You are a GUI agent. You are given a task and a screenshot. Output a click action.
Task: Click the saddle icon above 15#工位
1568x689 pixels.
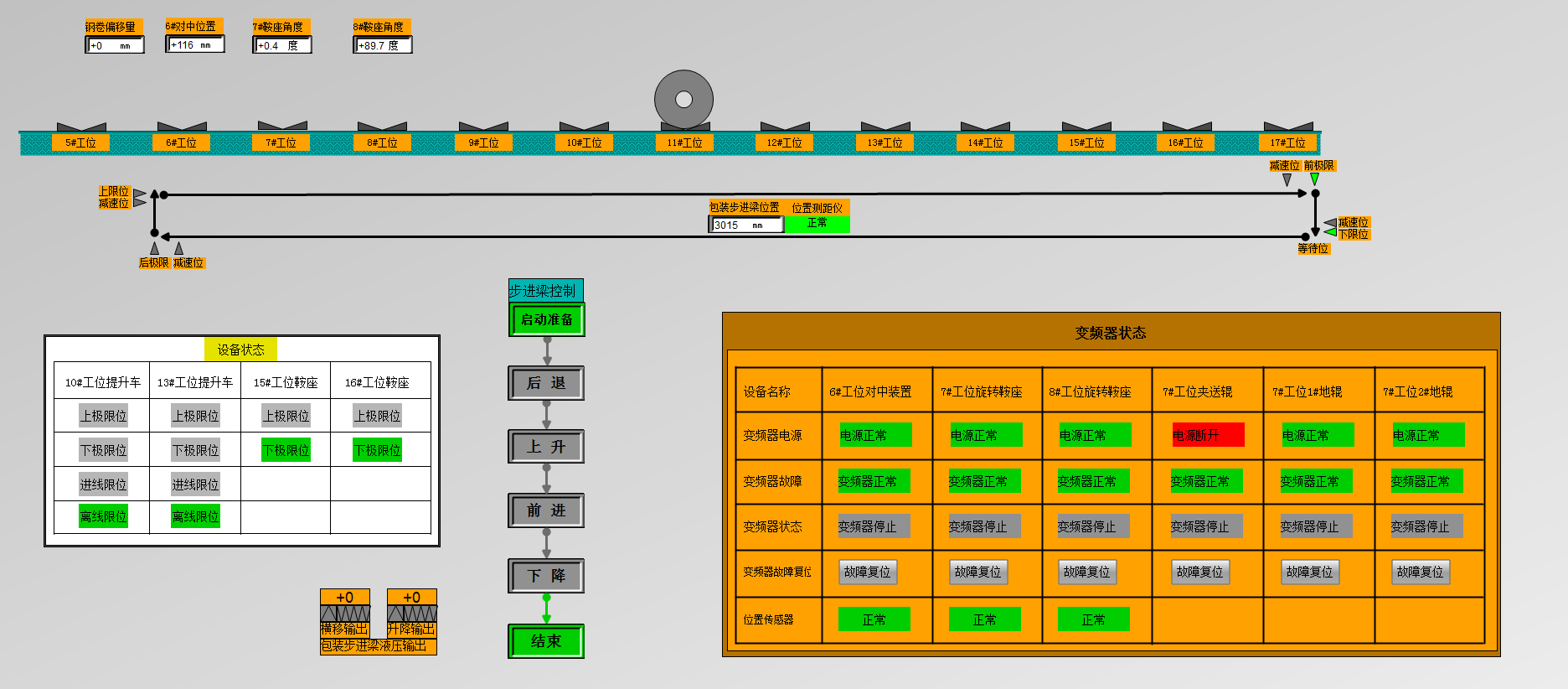tap(1086, 127)
